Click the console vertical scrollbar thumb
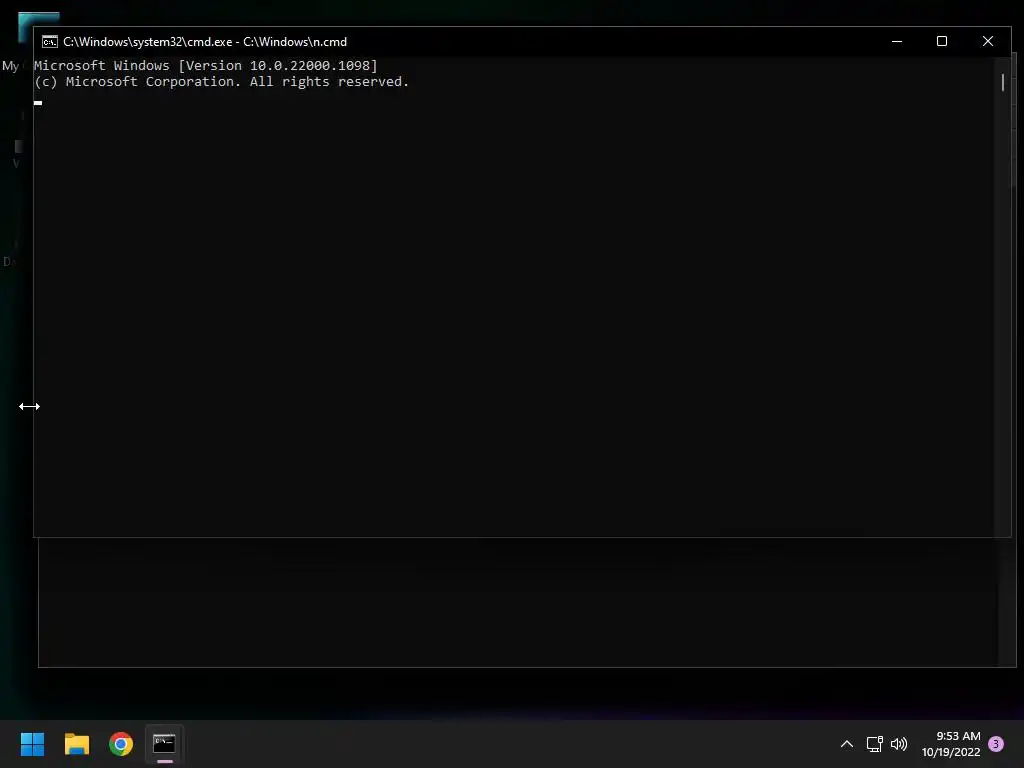 1002,82
